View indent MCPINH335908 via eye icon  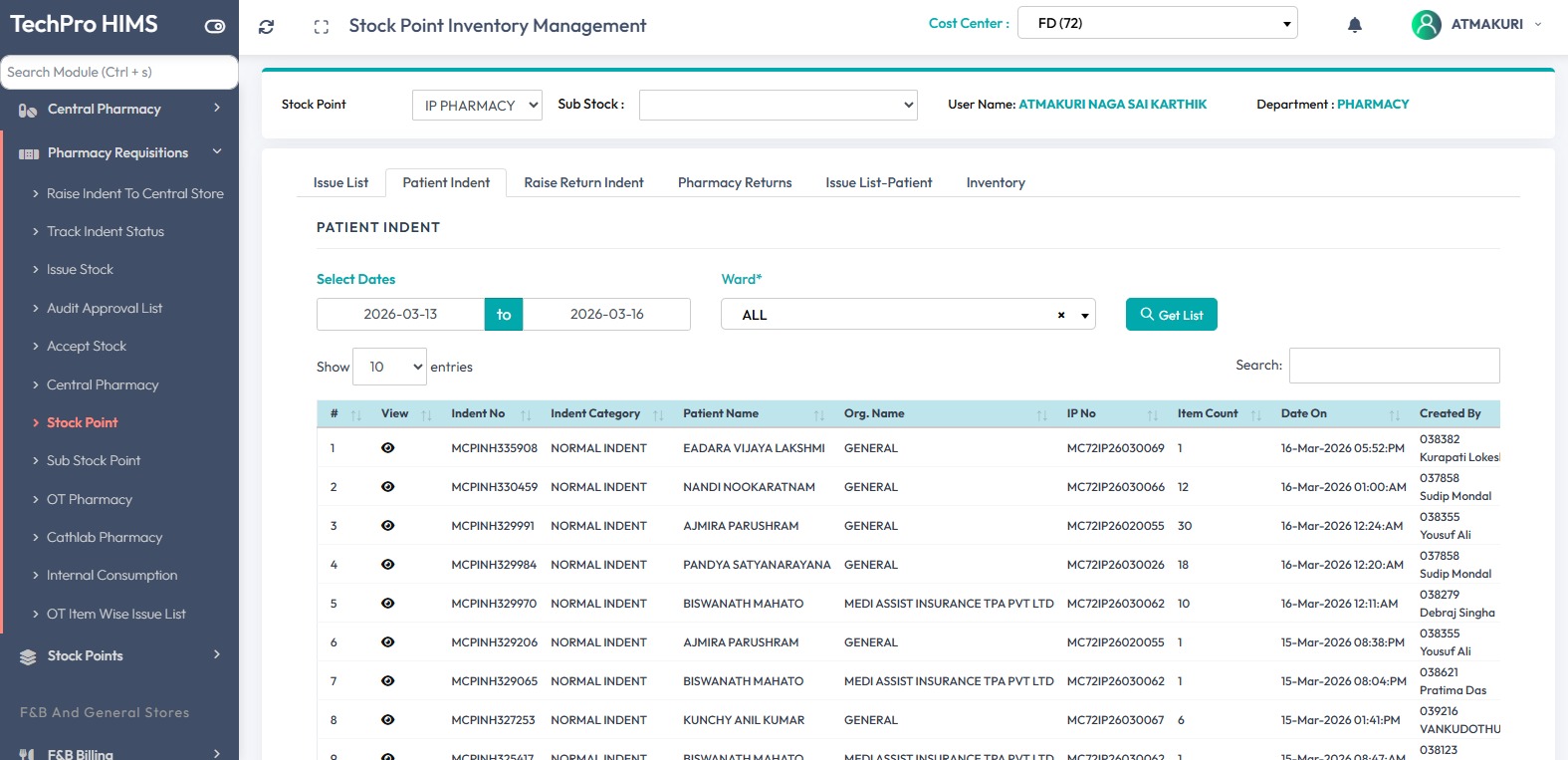click(x=387, y=448)
